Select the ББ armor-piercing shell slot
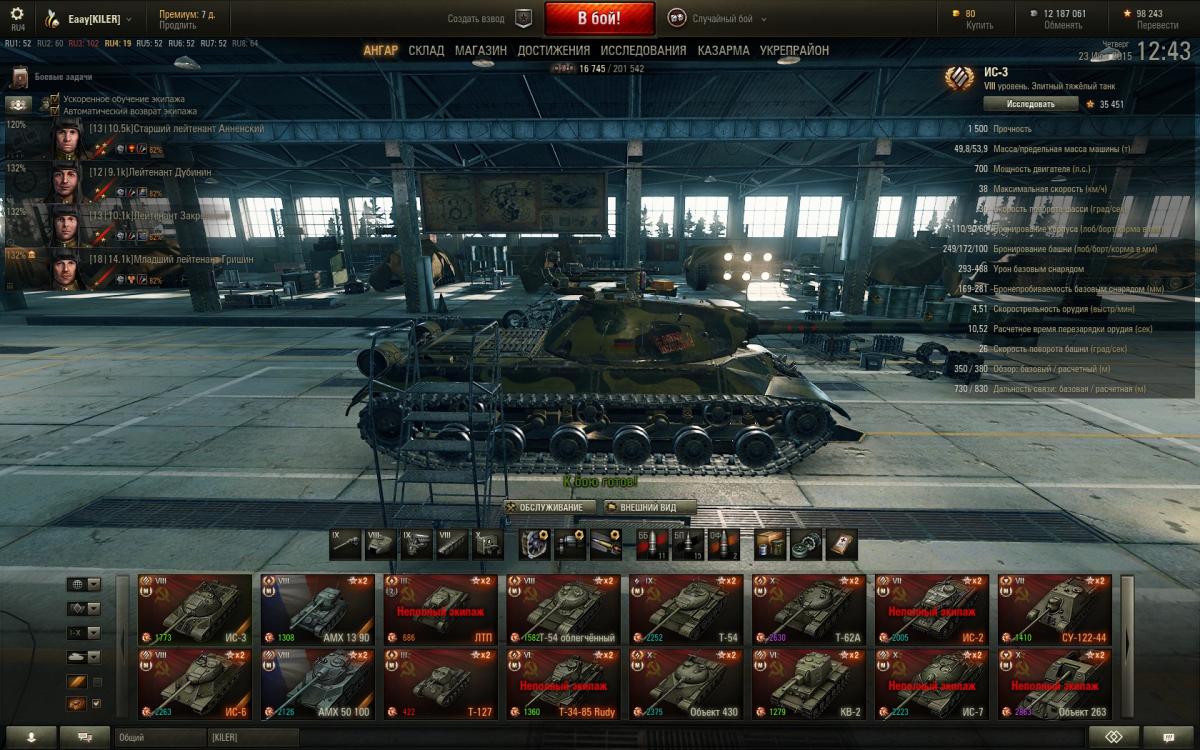The height and width of the screenshot is (750, 1200). pyautogui.click(x=652, y=545)
